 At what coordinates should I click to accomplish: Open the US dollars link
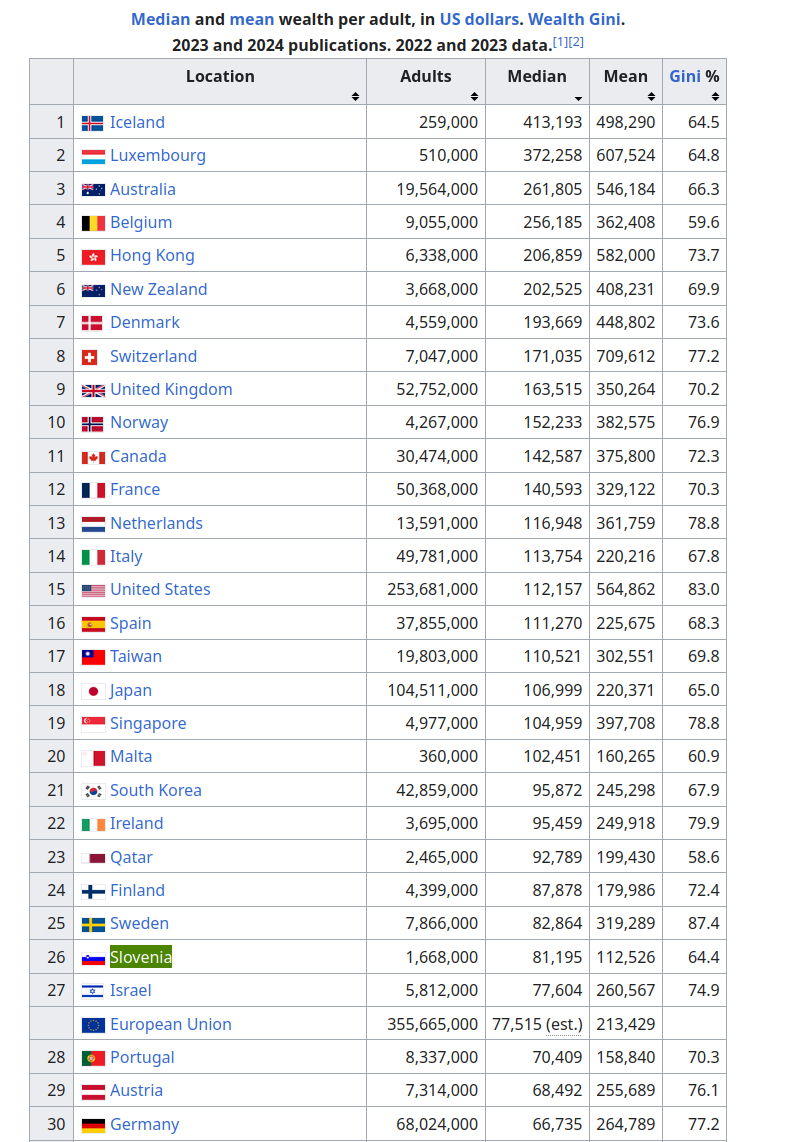pos(479,20)
